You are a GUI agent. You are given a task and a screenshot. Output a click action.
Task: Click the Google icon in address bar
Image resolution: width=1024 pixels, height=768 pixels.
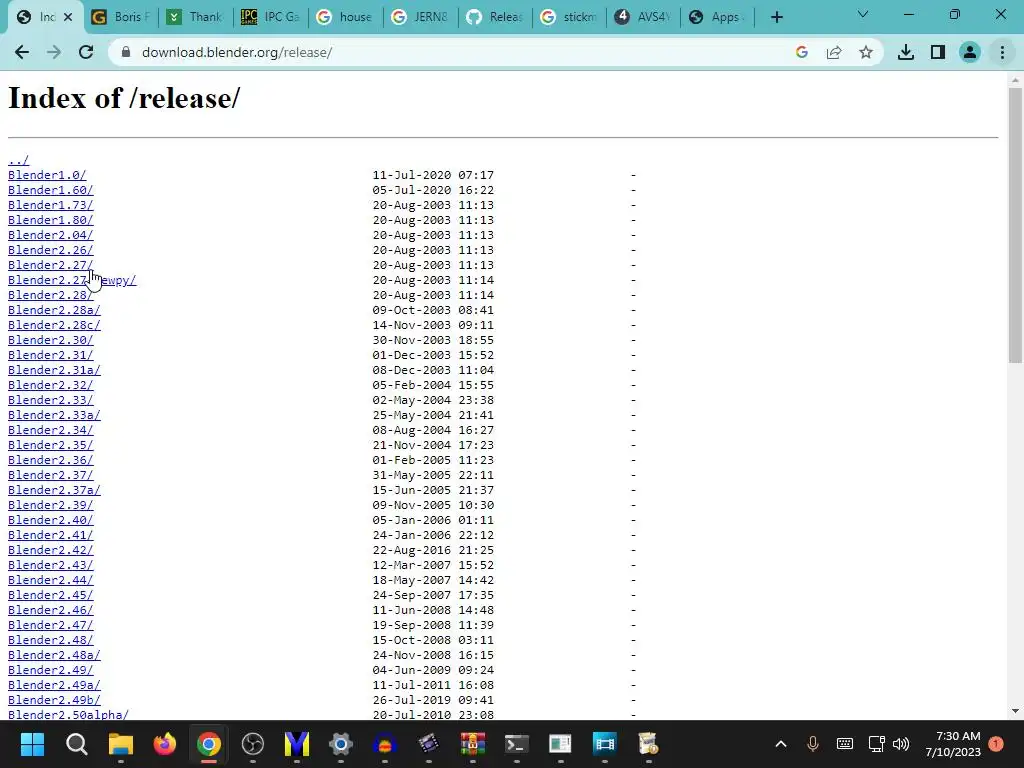click(802, 52)
